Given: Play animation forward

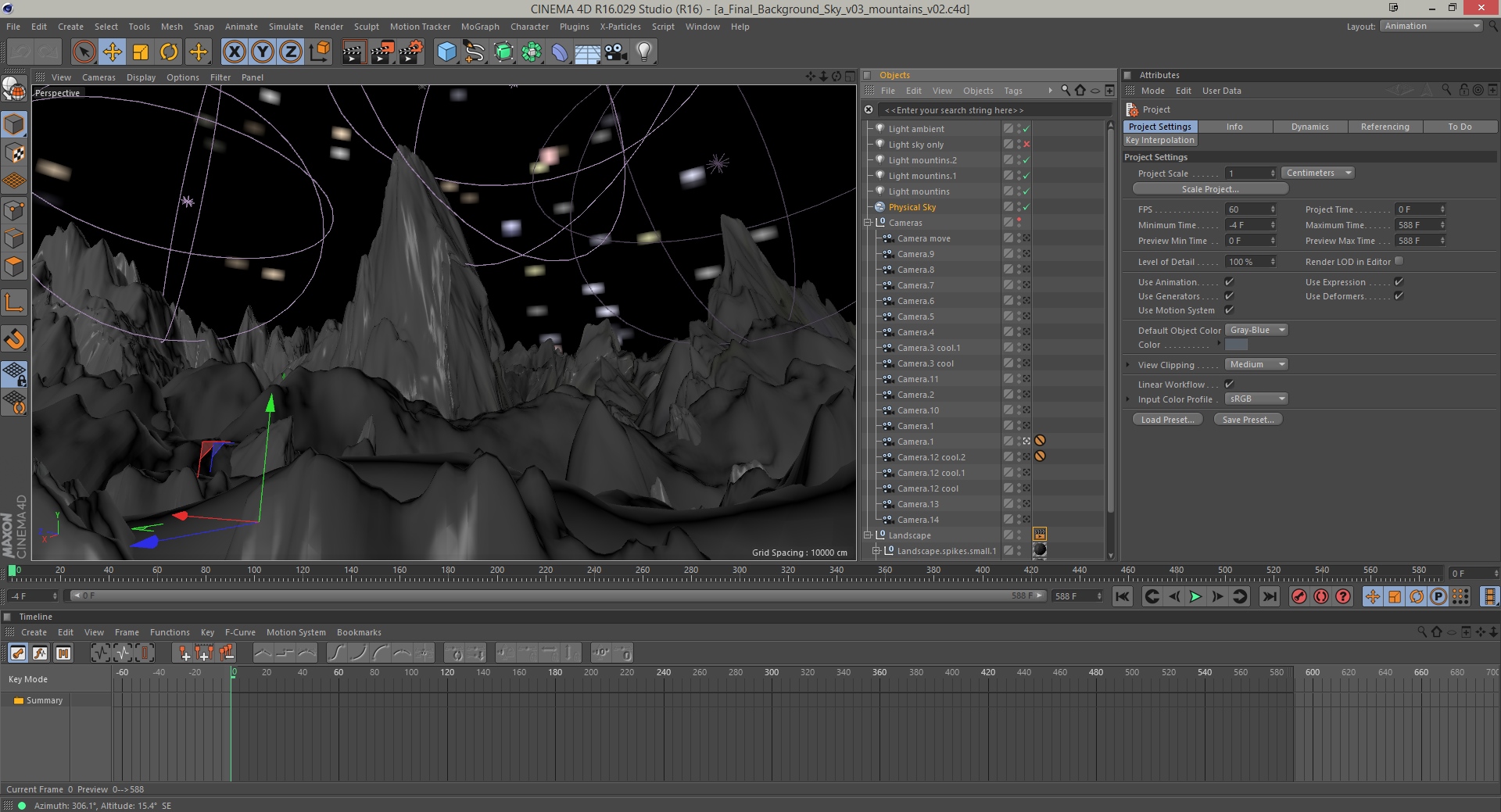Looking at the screenshot, I should [x=1195, y=597].
